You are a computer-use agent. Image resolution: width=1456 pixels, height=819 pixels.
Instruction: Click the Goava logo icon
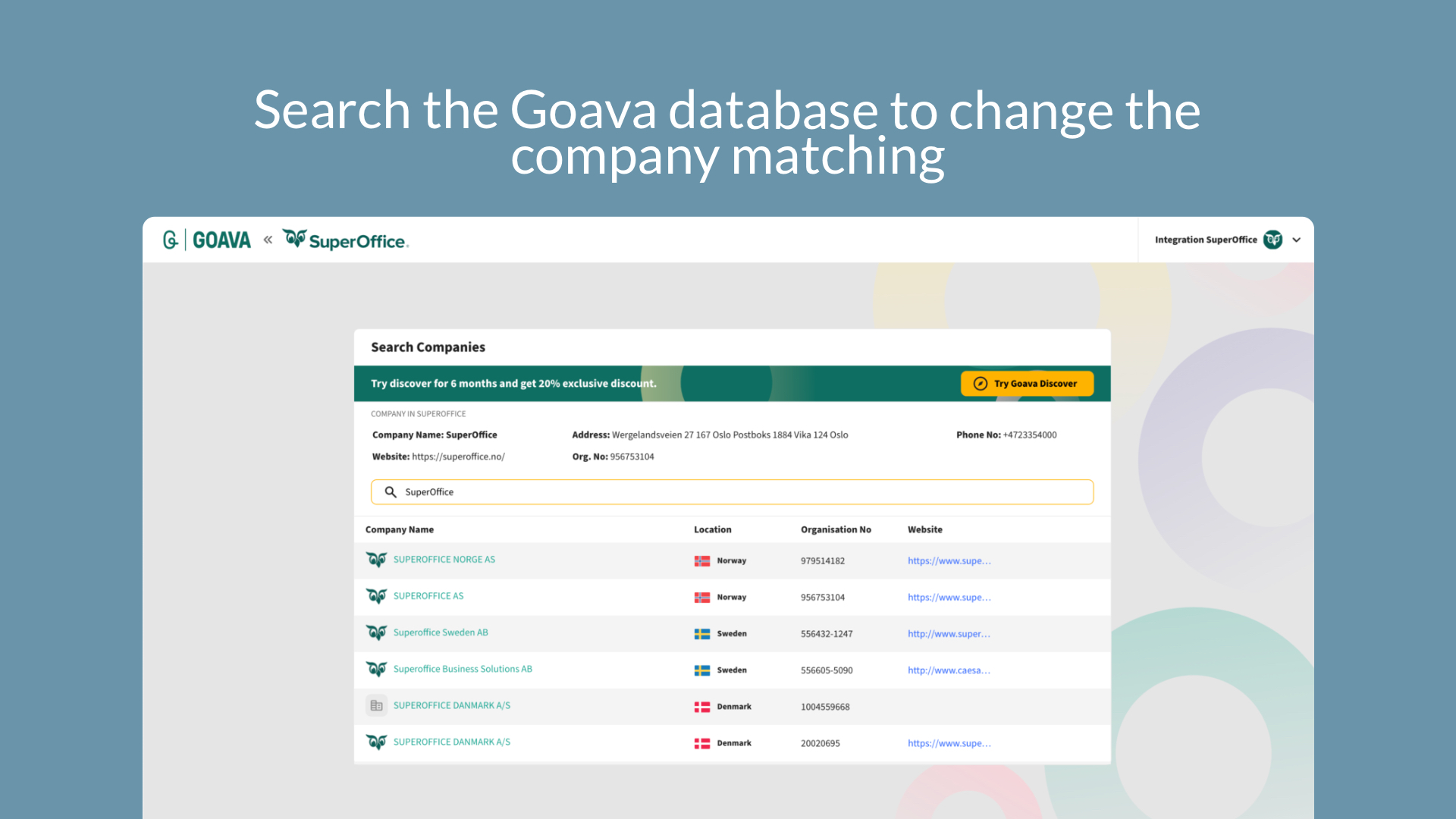[x=170, y=240]
